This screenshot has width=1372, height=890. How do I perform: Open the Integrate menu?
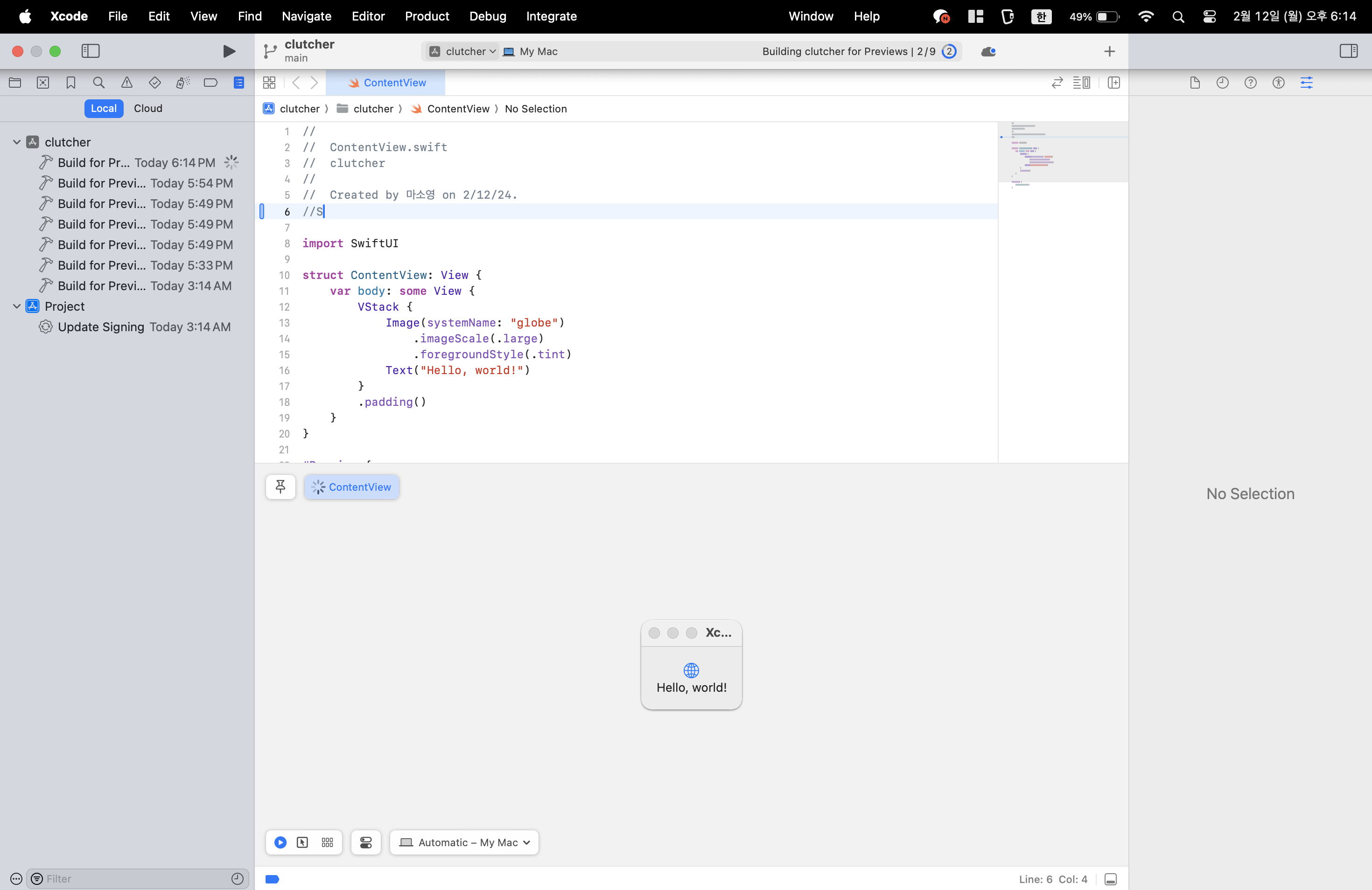(x=551, y=16)
